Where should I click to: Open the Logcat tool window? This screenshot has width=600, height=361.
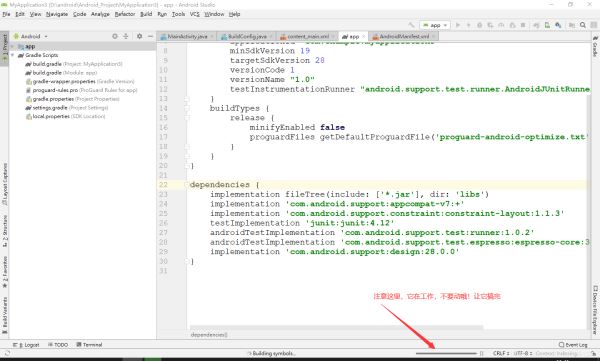point(26,345)
